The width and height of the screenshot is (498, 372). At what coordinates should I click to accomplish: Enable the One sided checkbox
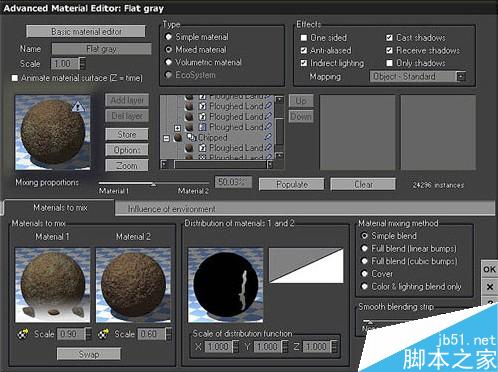[304, 38]
